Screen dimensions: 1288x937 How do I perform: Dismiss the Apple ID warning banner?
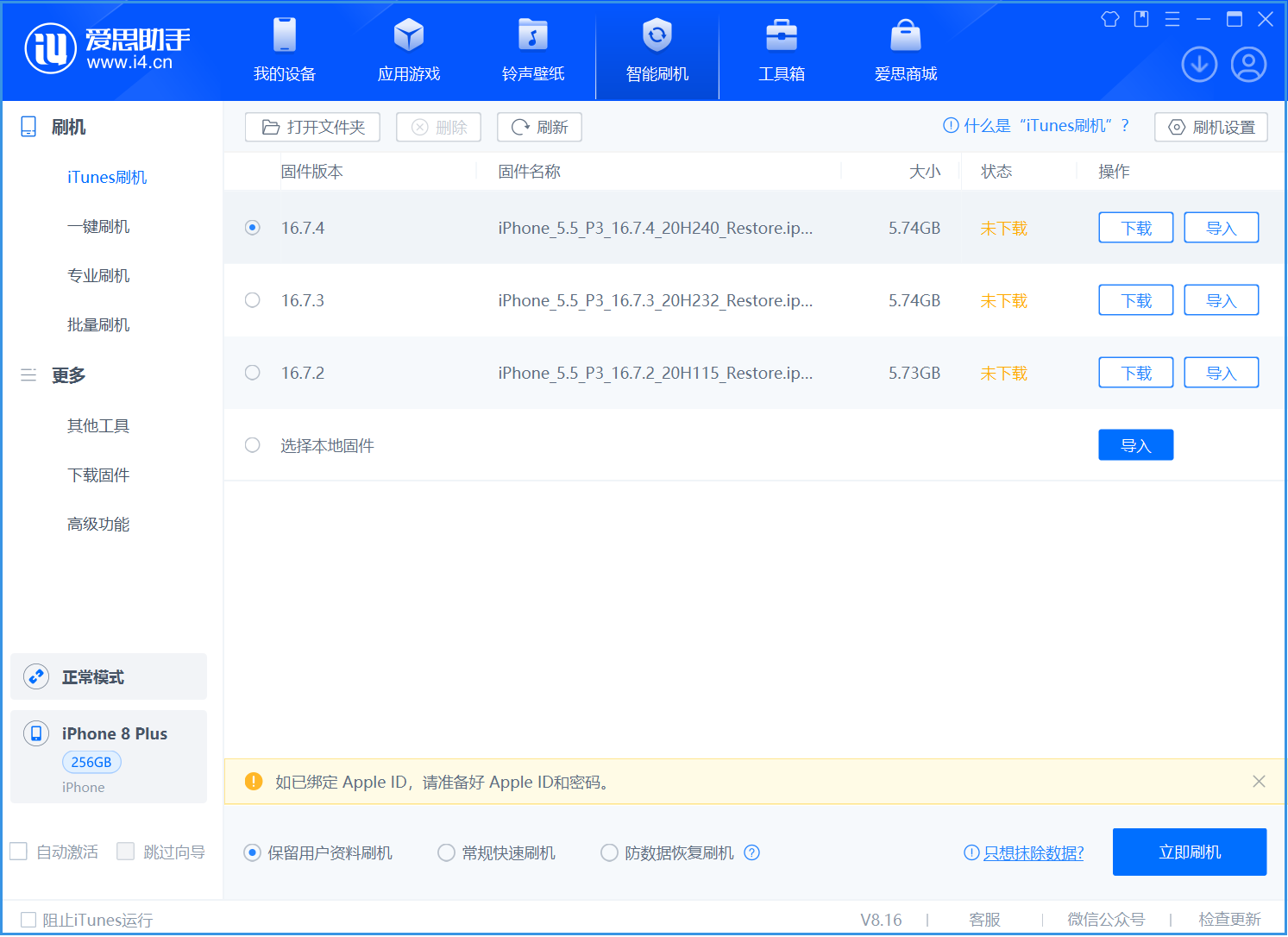[x=1259, y=782]
